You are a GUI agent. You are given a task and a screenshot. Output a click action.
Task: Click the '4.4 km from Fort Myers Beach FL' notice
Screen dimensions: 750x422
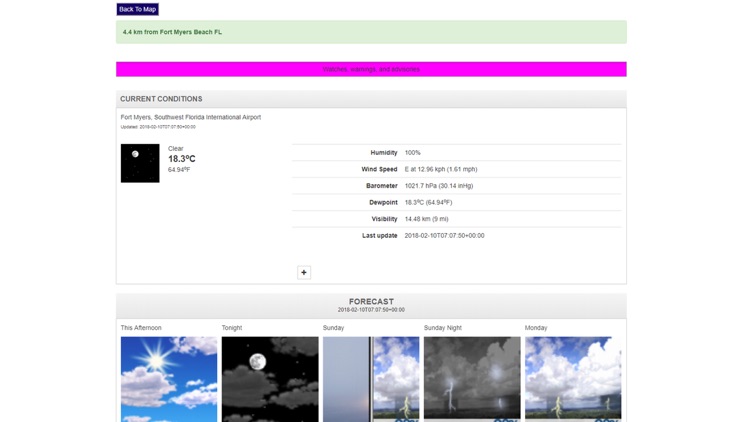coord(371,32)
